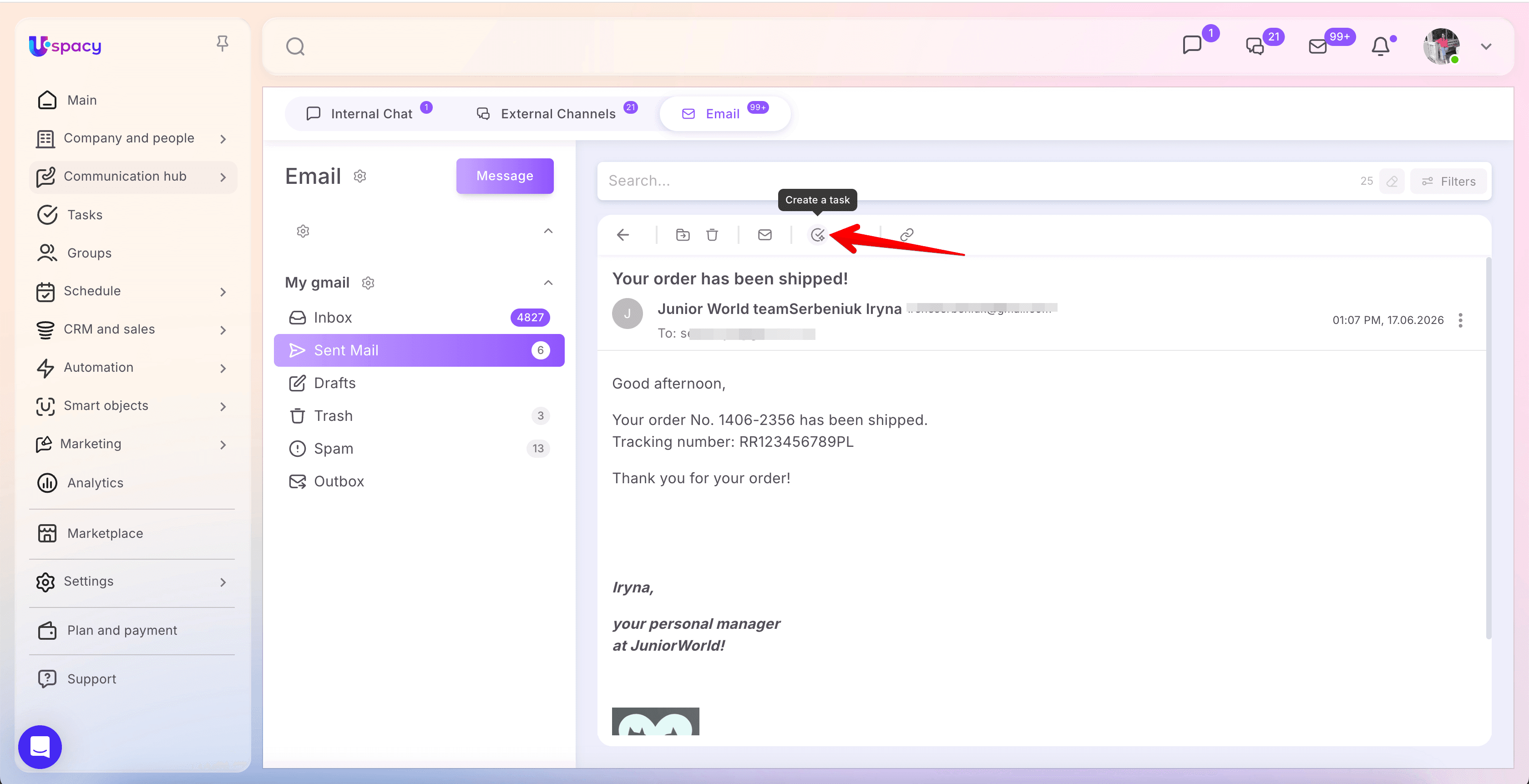Viewport: 1529px width, 784px height.
Task: Click sender name Junior World teamSerbeniuk Iryna
Action: coord(780,309)
